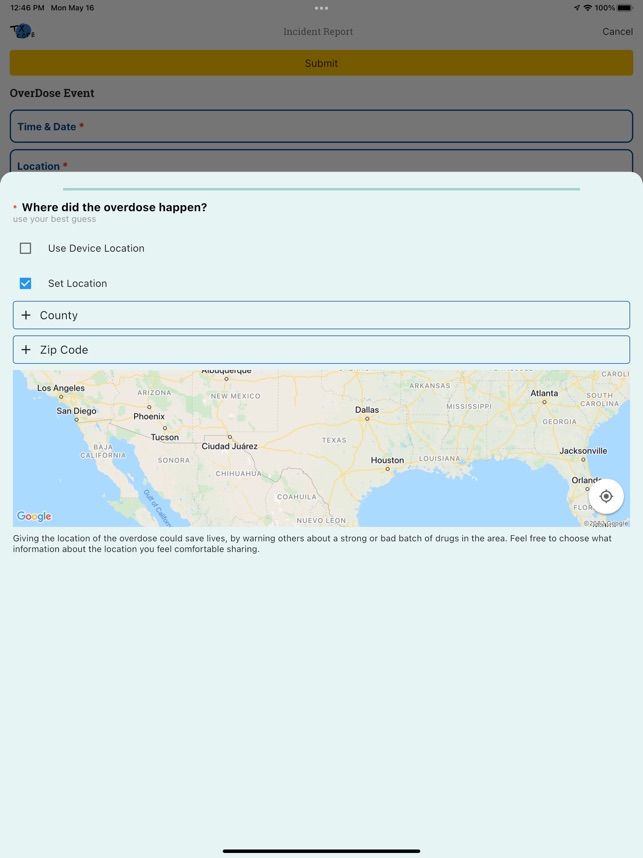
Task: Tap the plus icon beside Zip Code
Action: 26,350
